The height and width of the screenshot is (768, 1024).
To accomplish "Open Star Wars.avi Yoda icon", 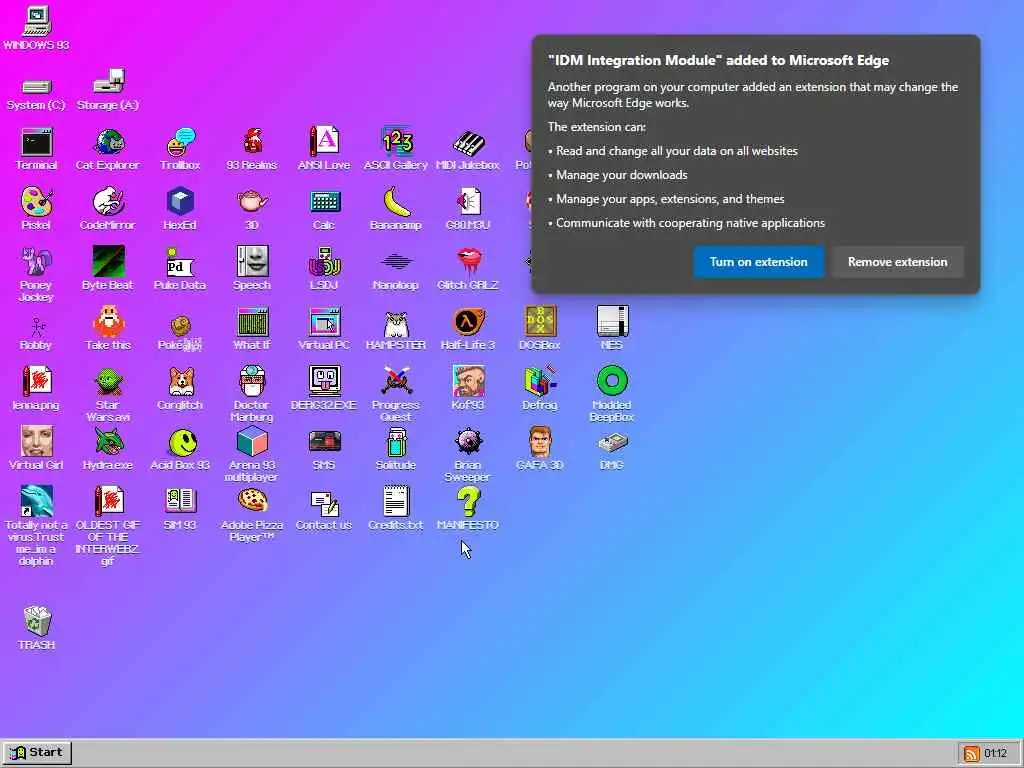I will pos(108,381).
